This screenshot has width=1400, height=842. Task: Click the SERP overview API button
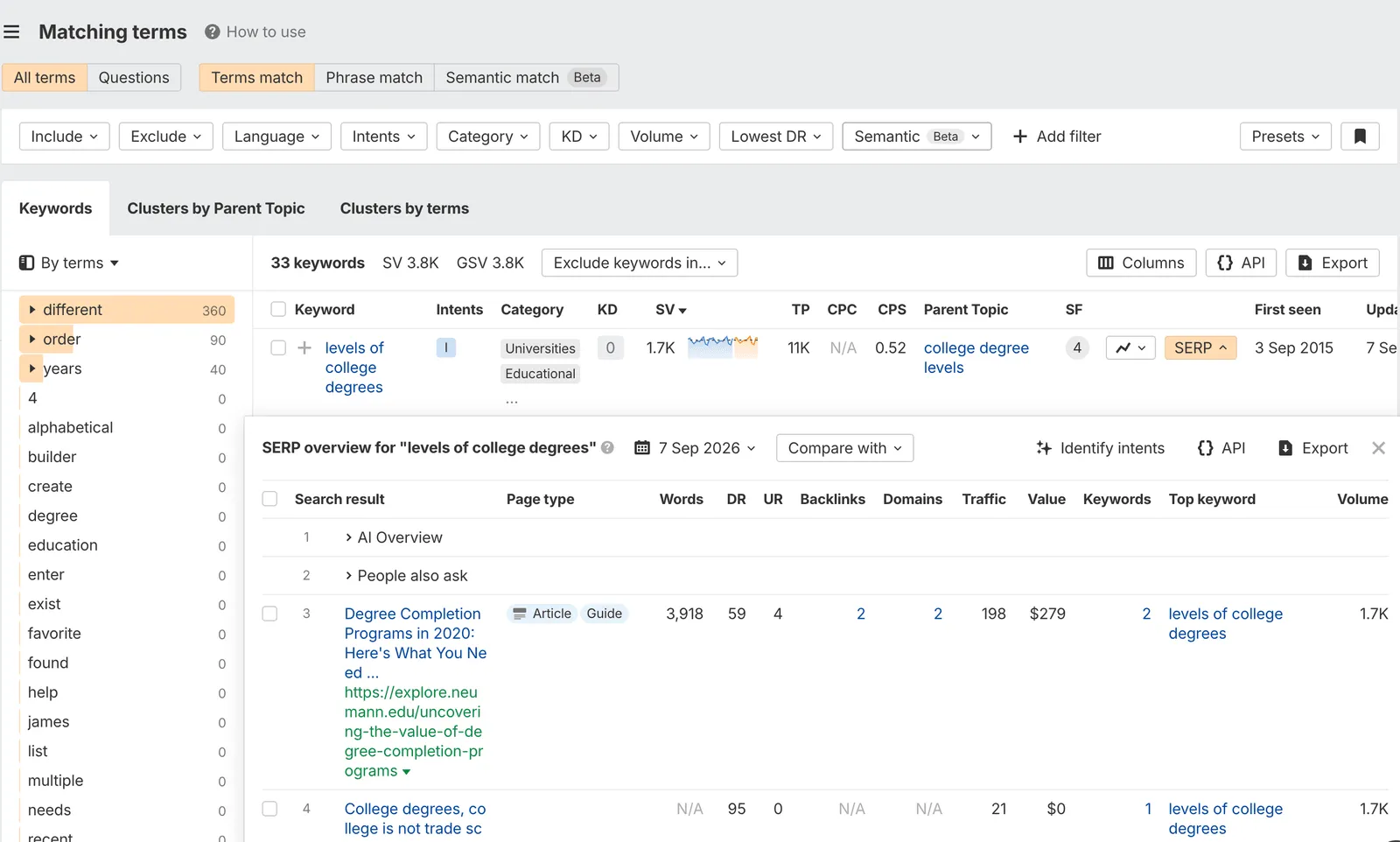(1221, 448)
